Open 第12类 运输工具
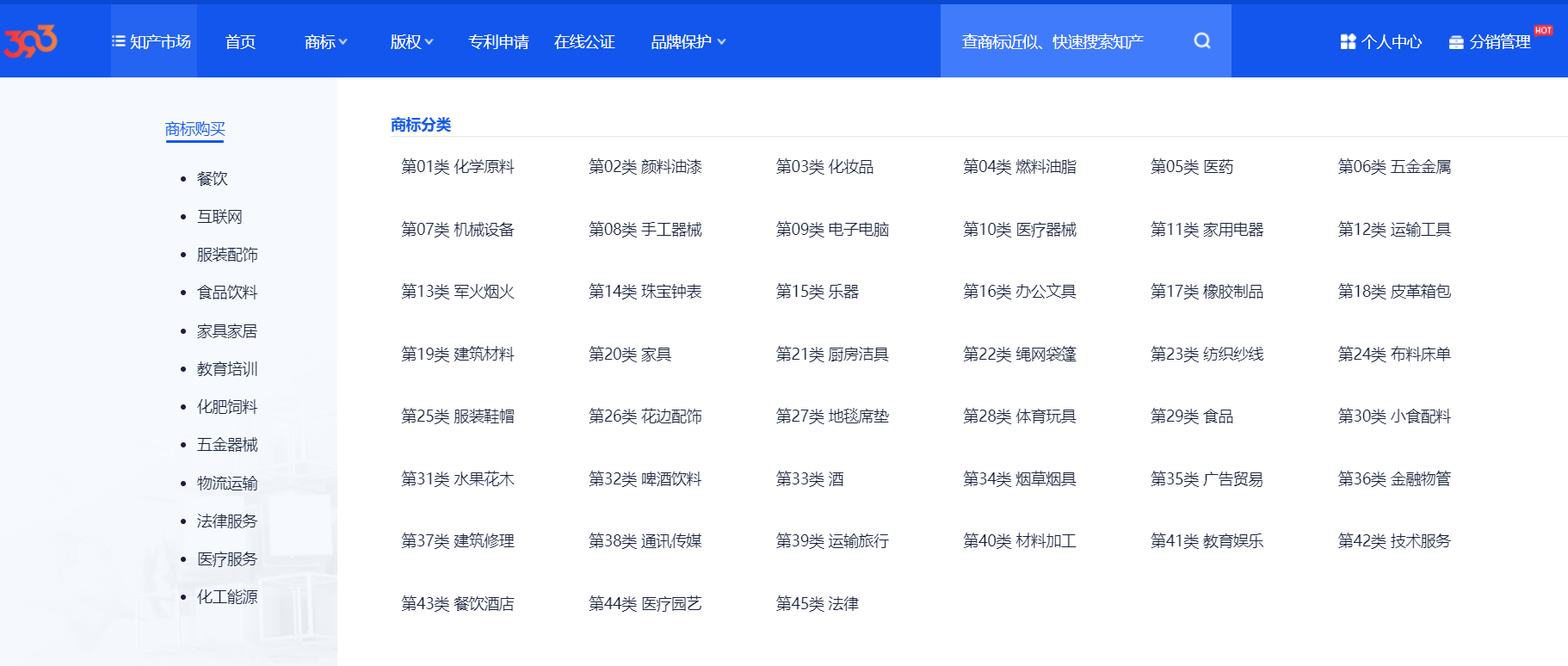The width and height of the screenshot is (1568, 666). click(1394, 230)
